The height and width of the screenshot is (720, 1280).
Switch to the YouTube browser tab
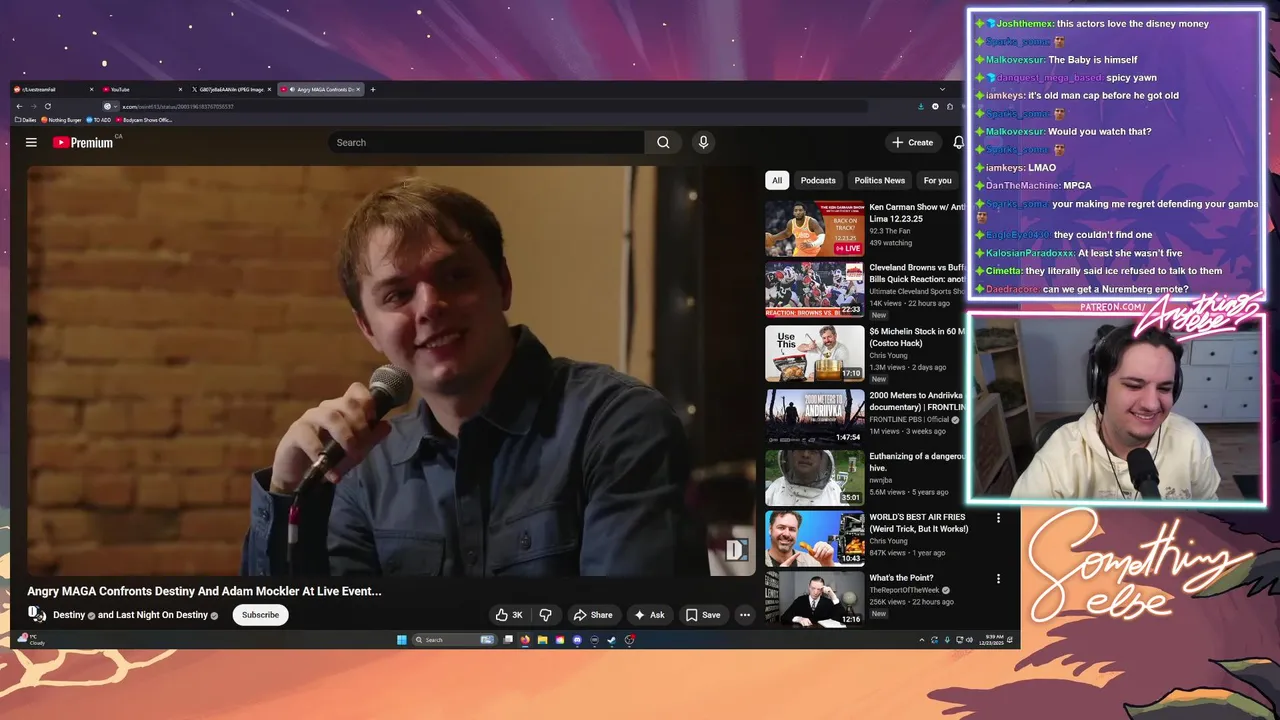[142, 89]
